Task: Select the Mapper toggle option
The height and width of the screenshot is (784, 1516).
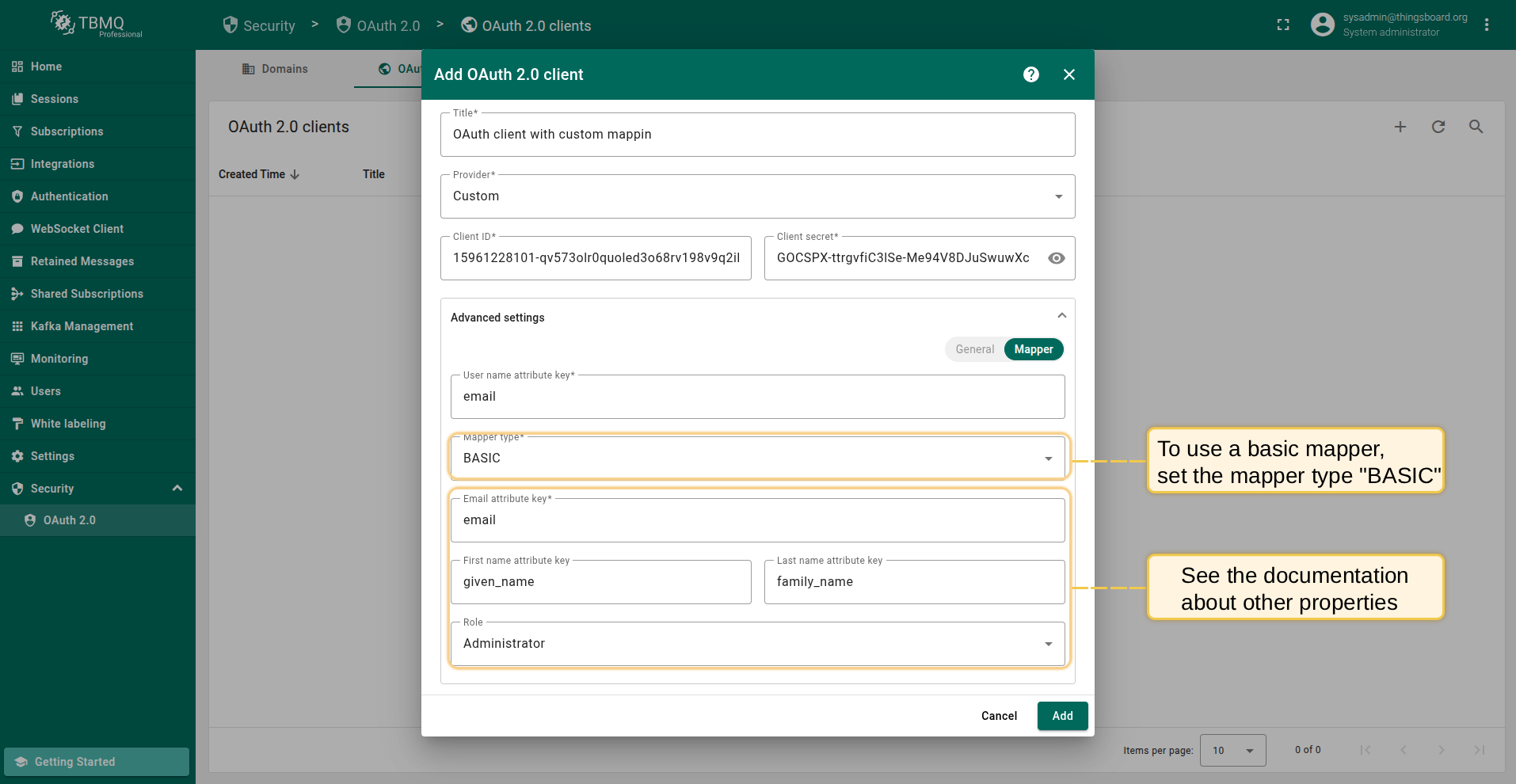Action: pyautogui.click(x=1033, y=349)
